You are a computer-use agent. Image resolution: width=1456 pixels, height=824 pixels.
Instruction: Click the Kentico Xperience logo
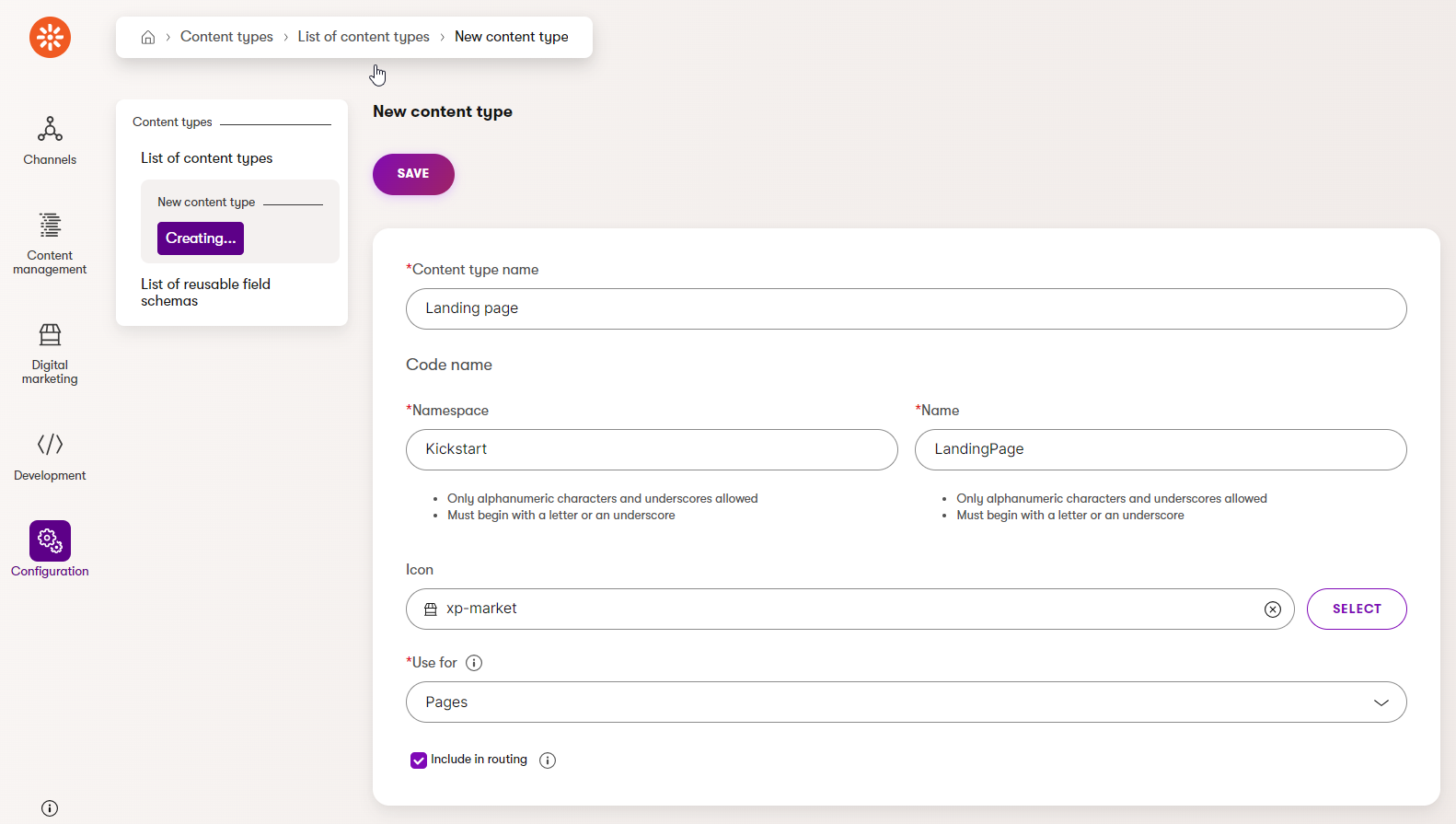(50, 37)
